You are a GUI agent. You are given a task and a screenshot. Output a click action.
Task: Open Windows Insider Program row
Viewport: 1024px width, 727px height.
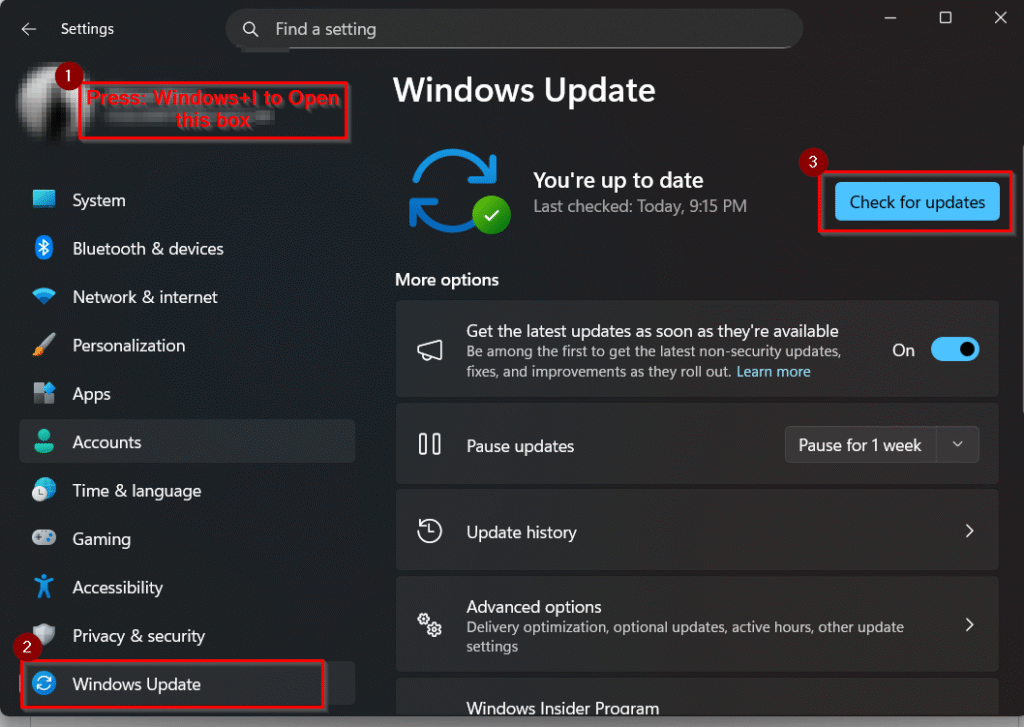(x=697, y=696)
